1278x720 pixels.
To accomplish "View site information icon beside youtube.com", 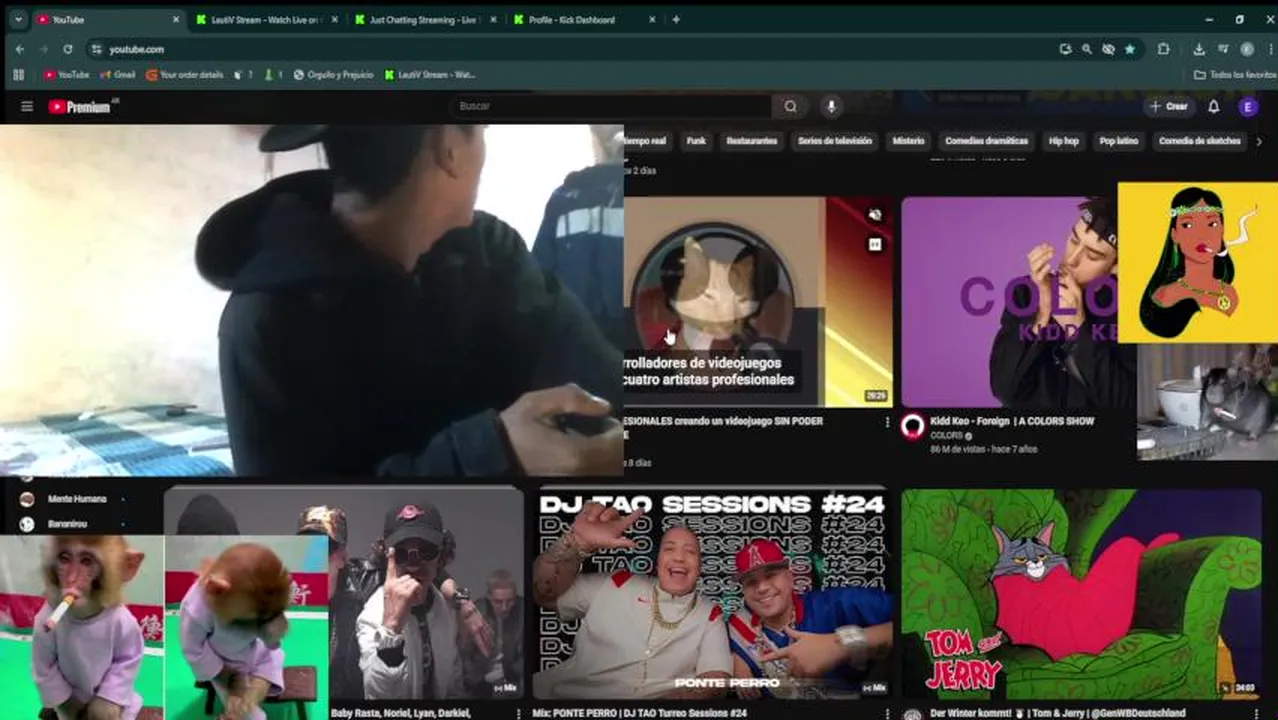I will pyautogui.click(x=96, y=49).
